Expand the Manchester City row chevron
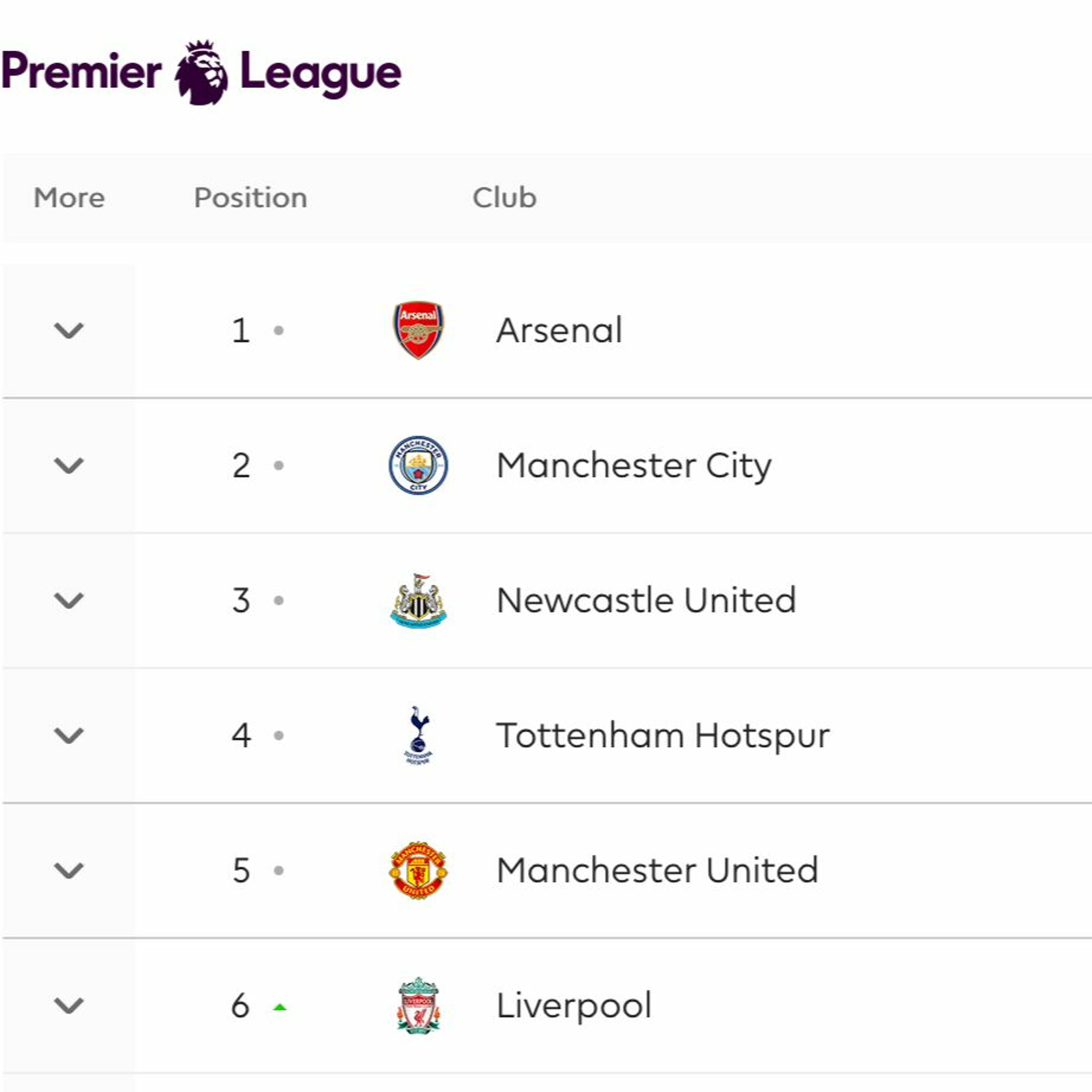1092x1092 pixels. 68,465
